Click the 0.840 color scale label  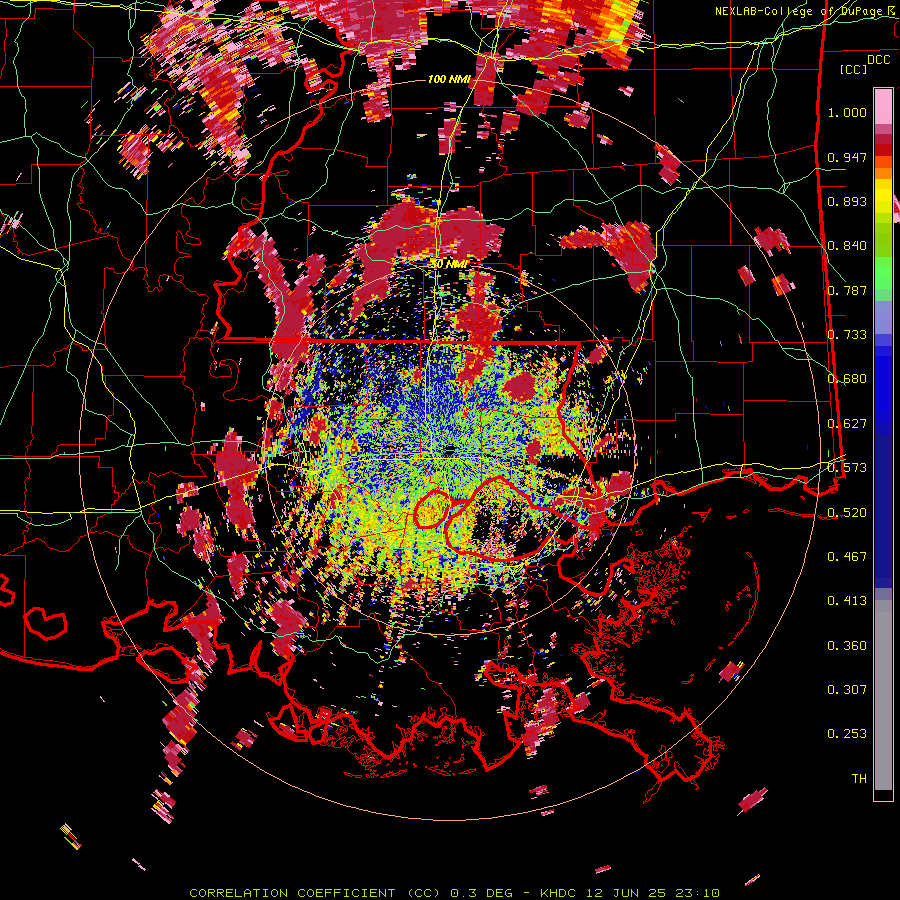pyautogui.click(x=847, y=246)
